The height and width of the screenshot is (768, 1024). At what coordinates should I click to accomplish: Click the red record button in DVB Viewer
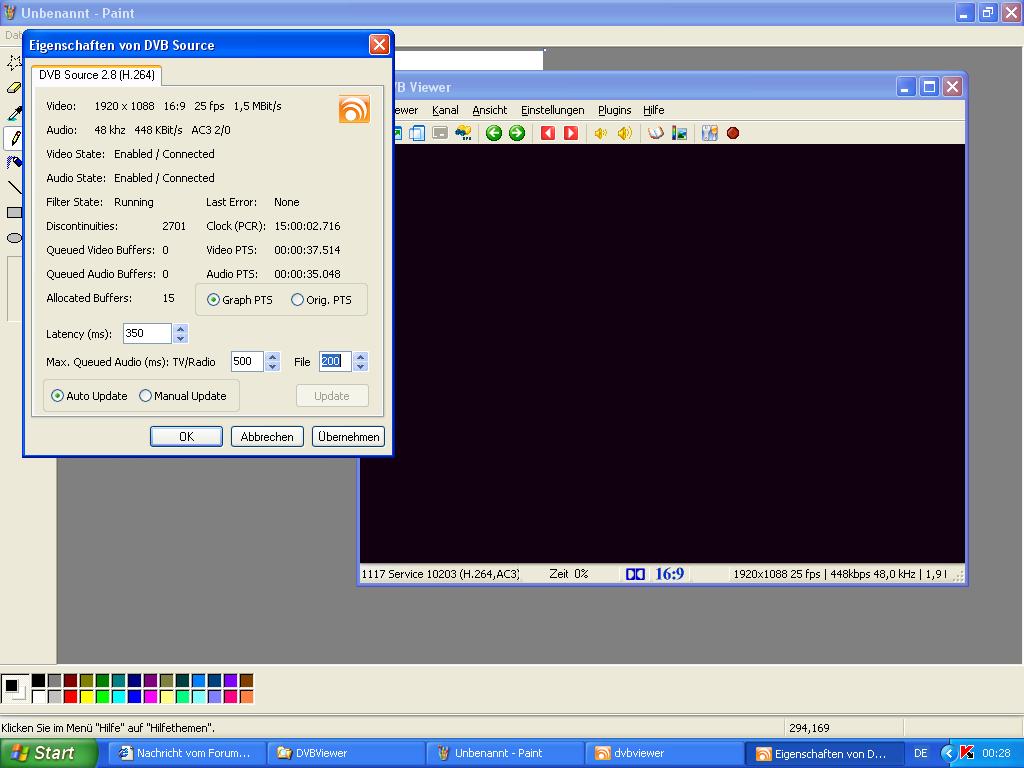pos(733,133)
